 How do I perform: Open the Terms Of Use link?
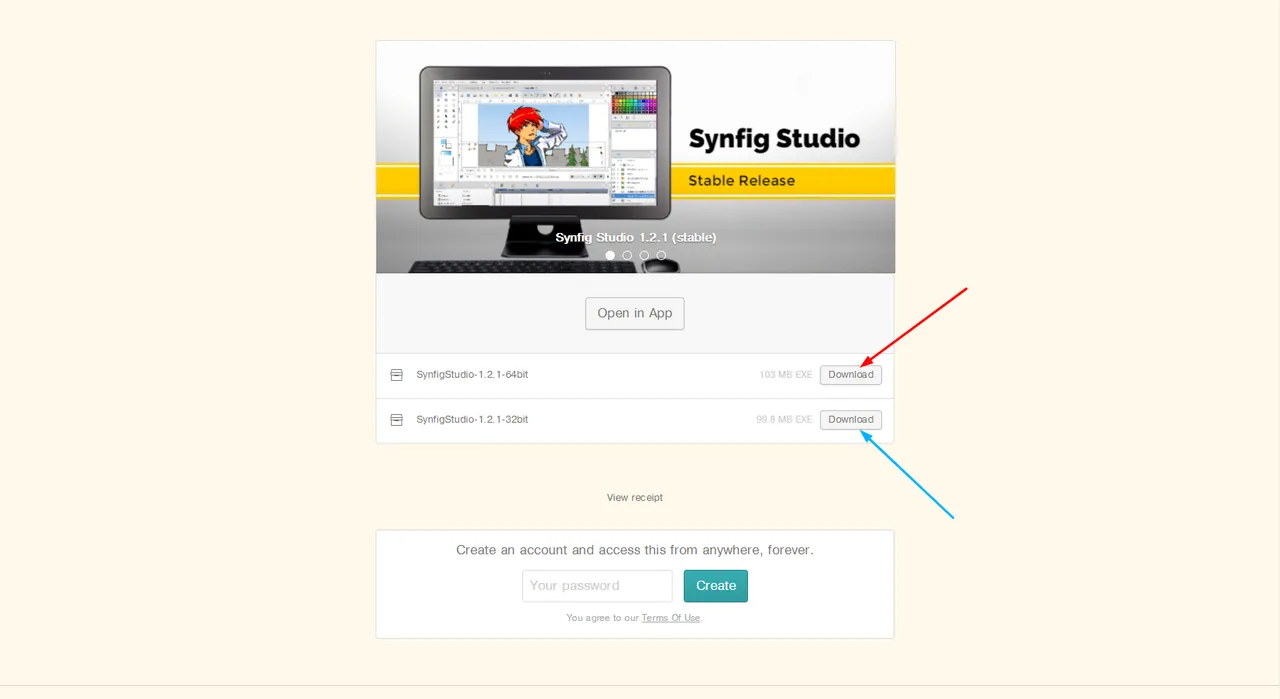pos(671,618)
